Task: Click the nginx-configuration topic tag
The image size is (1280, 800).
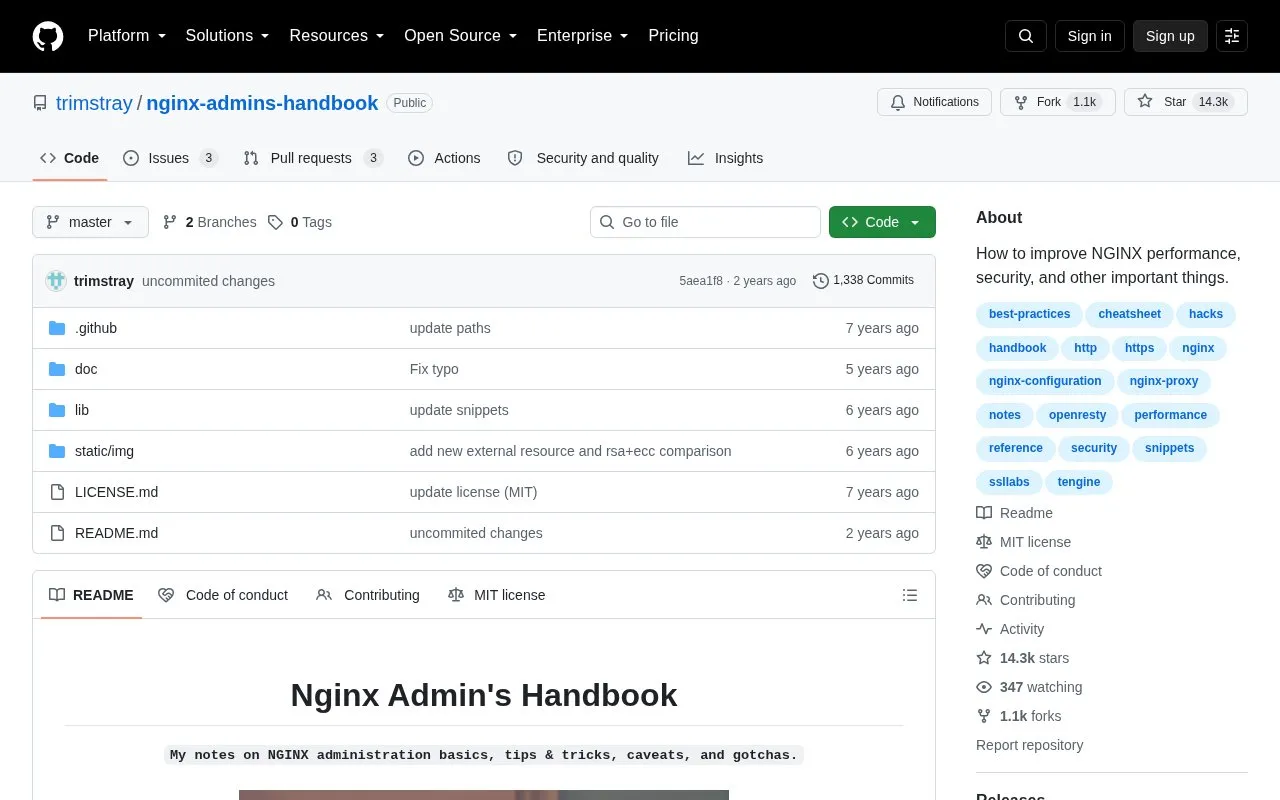Action: click(1045, 381)
